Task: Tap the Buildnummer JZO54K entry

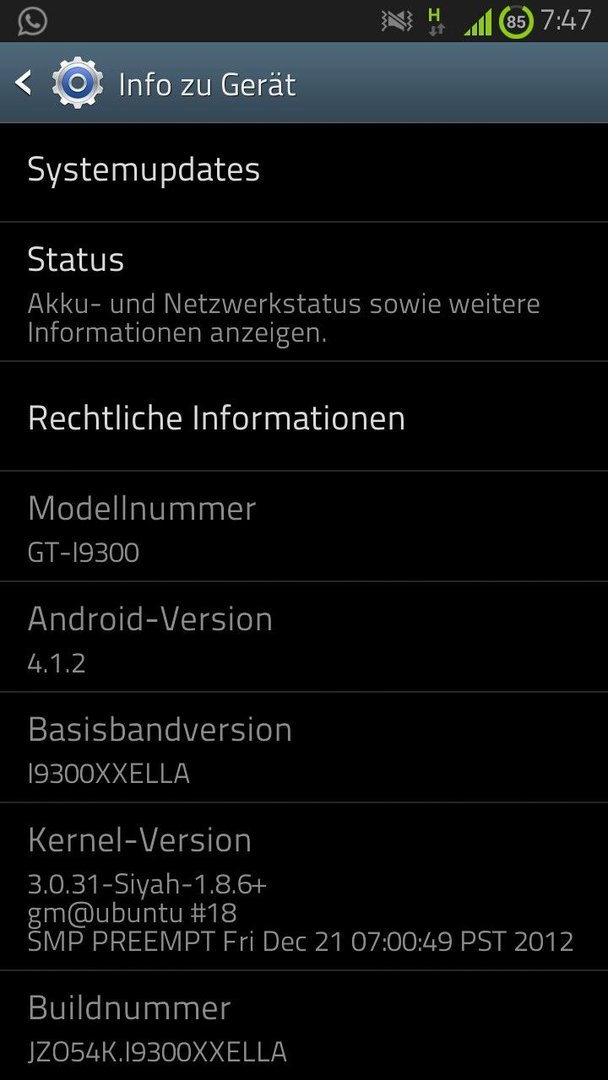Action: pyautogui.click(x=304, y=1026)
